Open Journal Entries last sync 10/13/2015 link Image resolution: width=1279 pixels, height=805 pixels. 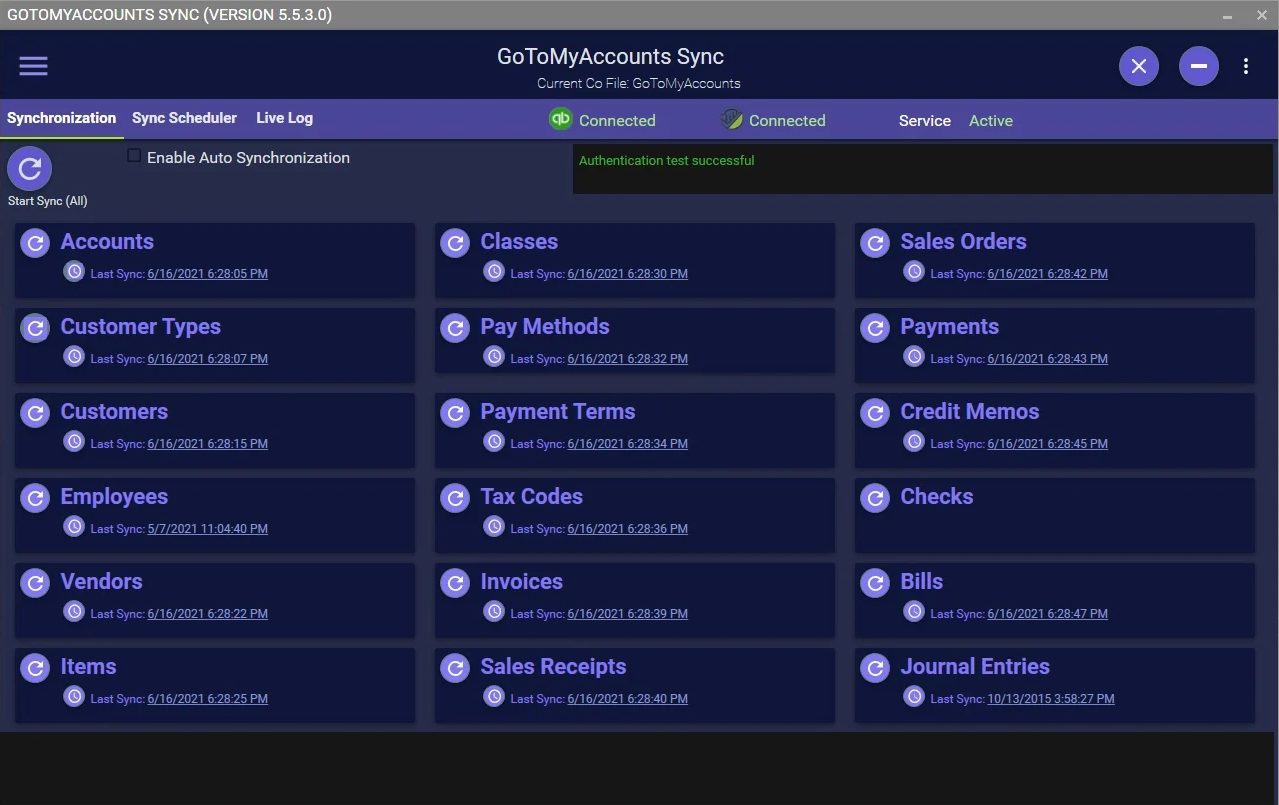click(x=1051, y=699)
